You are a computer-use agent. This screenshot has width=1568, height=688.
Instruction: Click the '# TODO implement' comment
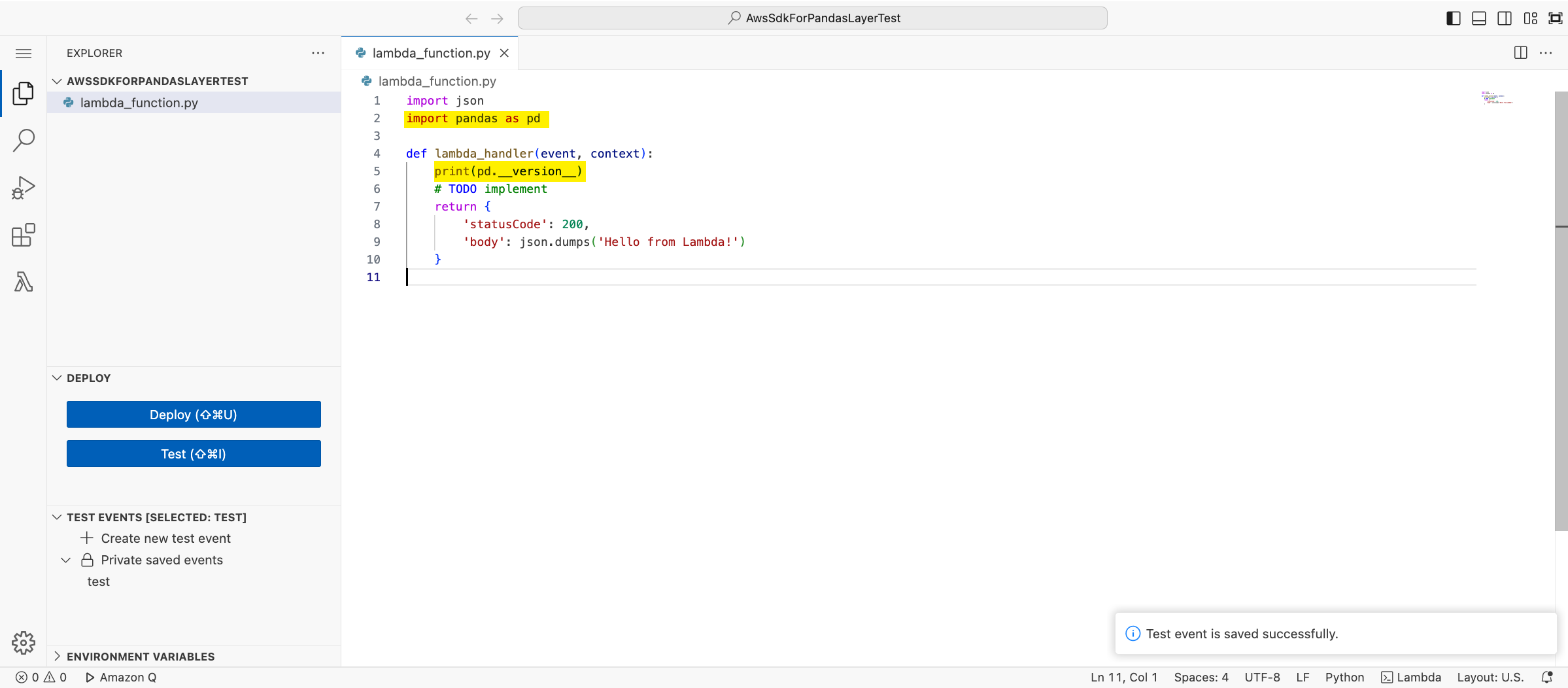(x=490, y=189)
